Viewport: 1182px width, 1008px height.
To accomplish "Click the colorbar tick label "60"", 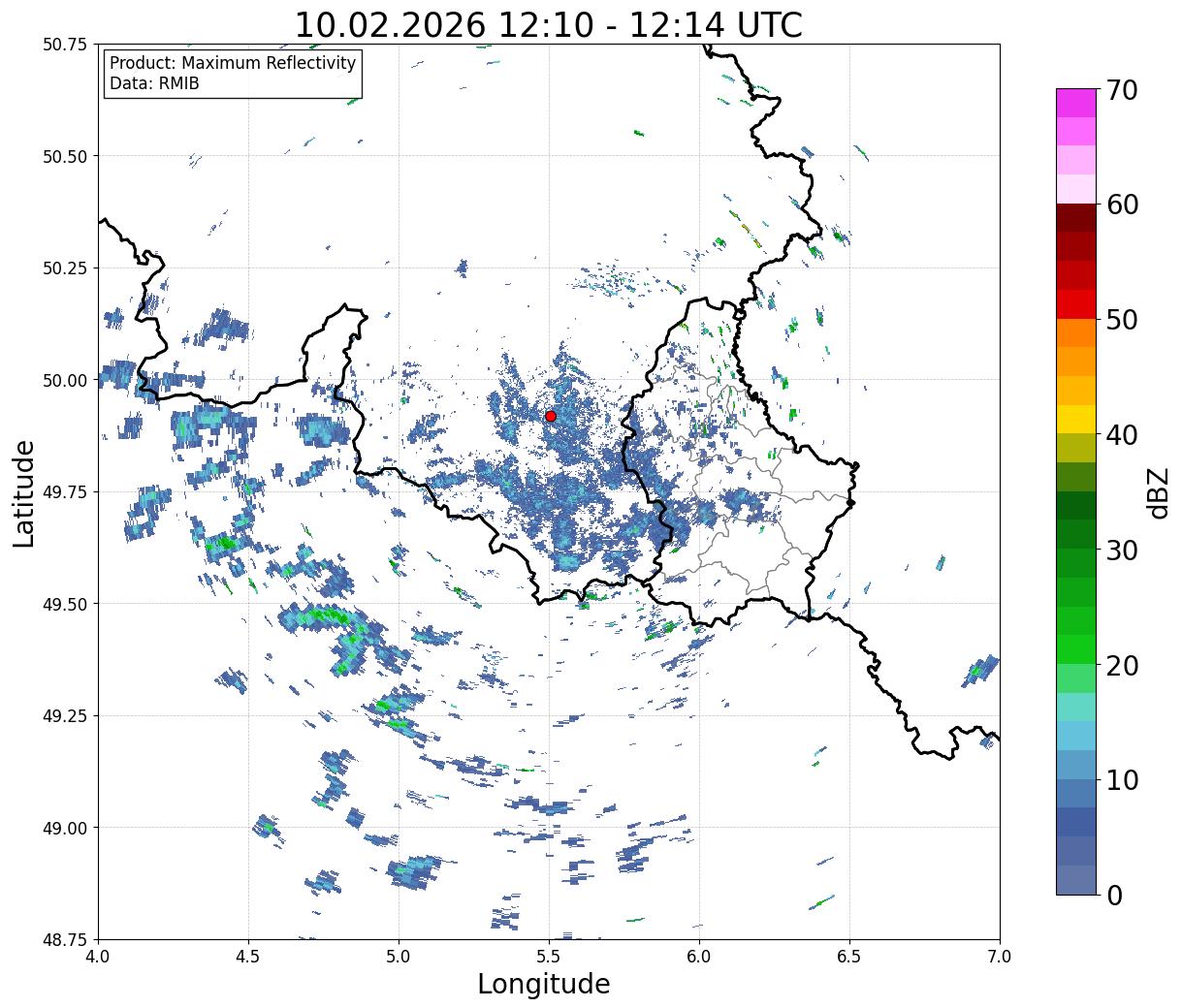I will [x=1122, y=205].
